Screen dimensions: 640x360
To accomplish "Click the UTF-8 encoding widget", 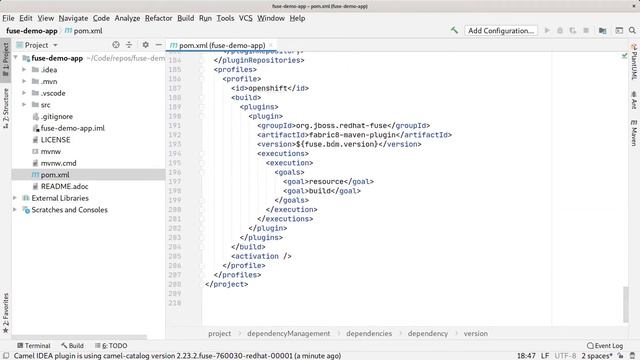I will (566, 356).
